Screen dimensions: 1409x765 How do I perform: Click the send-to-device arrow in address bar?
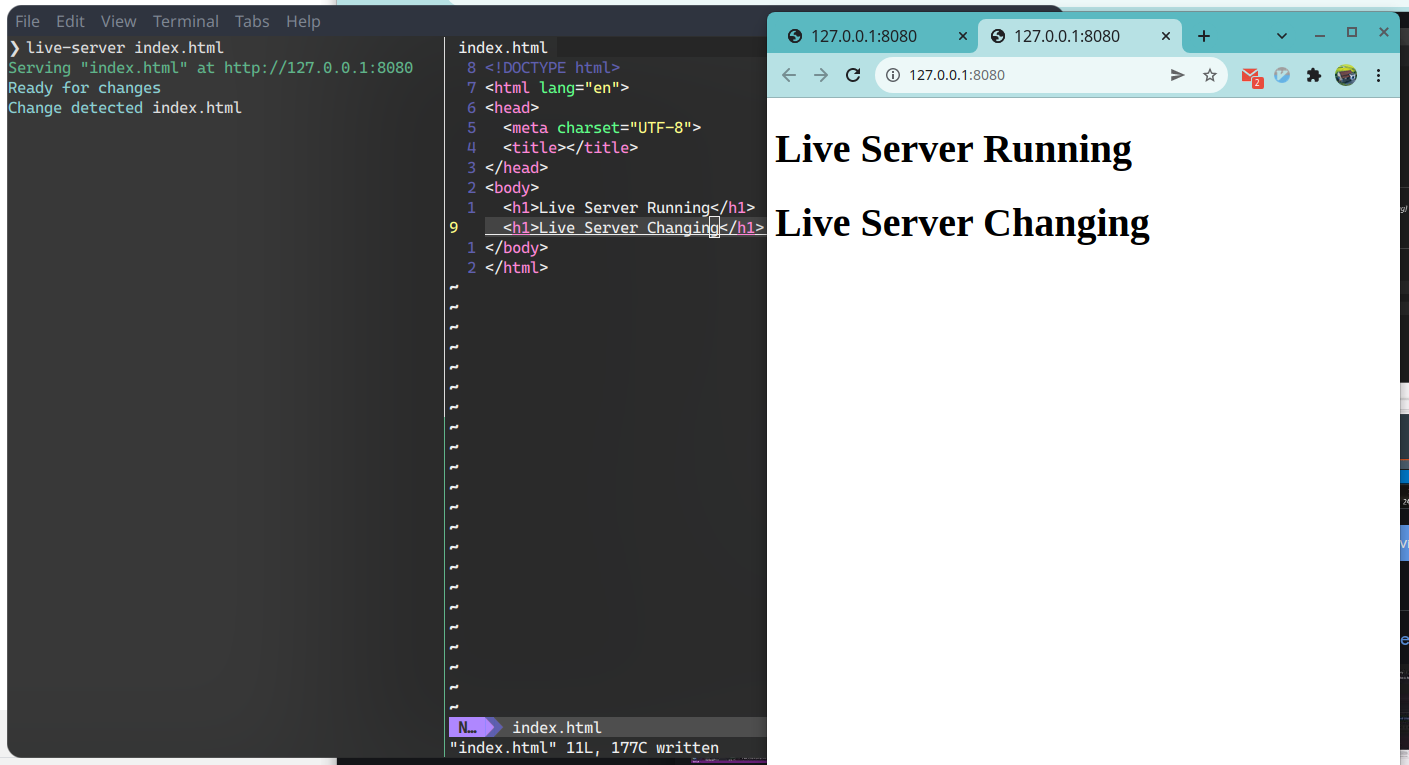[1177, 75]
